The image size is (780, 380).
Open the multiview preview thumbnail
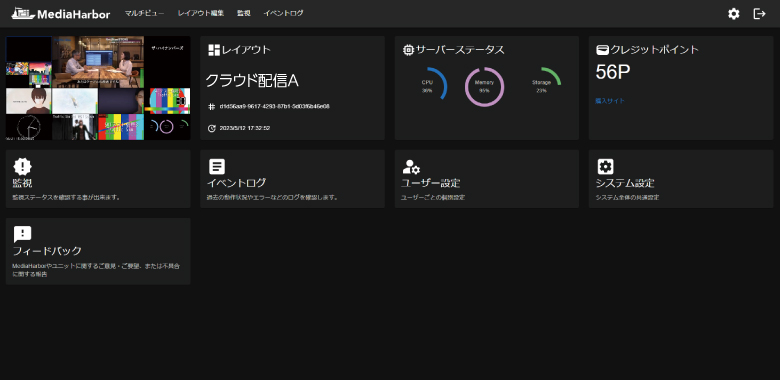[x=98, y=88]
